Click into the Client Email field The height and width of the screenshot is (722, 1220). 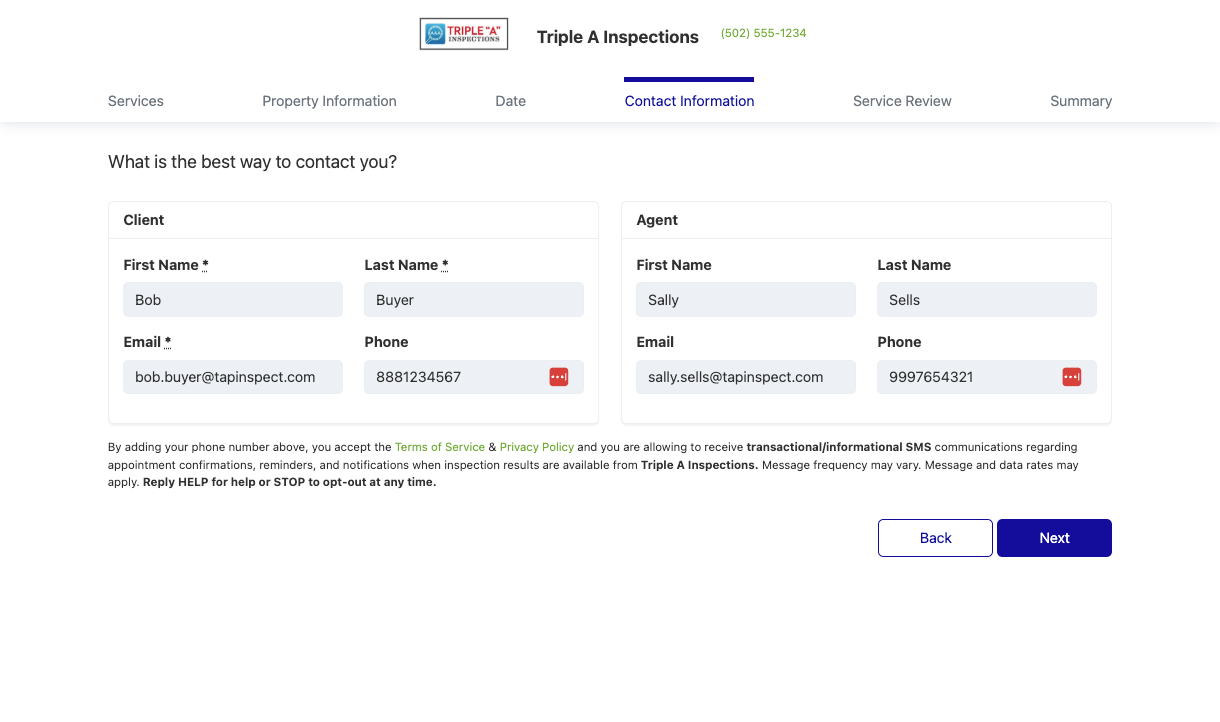233,377
